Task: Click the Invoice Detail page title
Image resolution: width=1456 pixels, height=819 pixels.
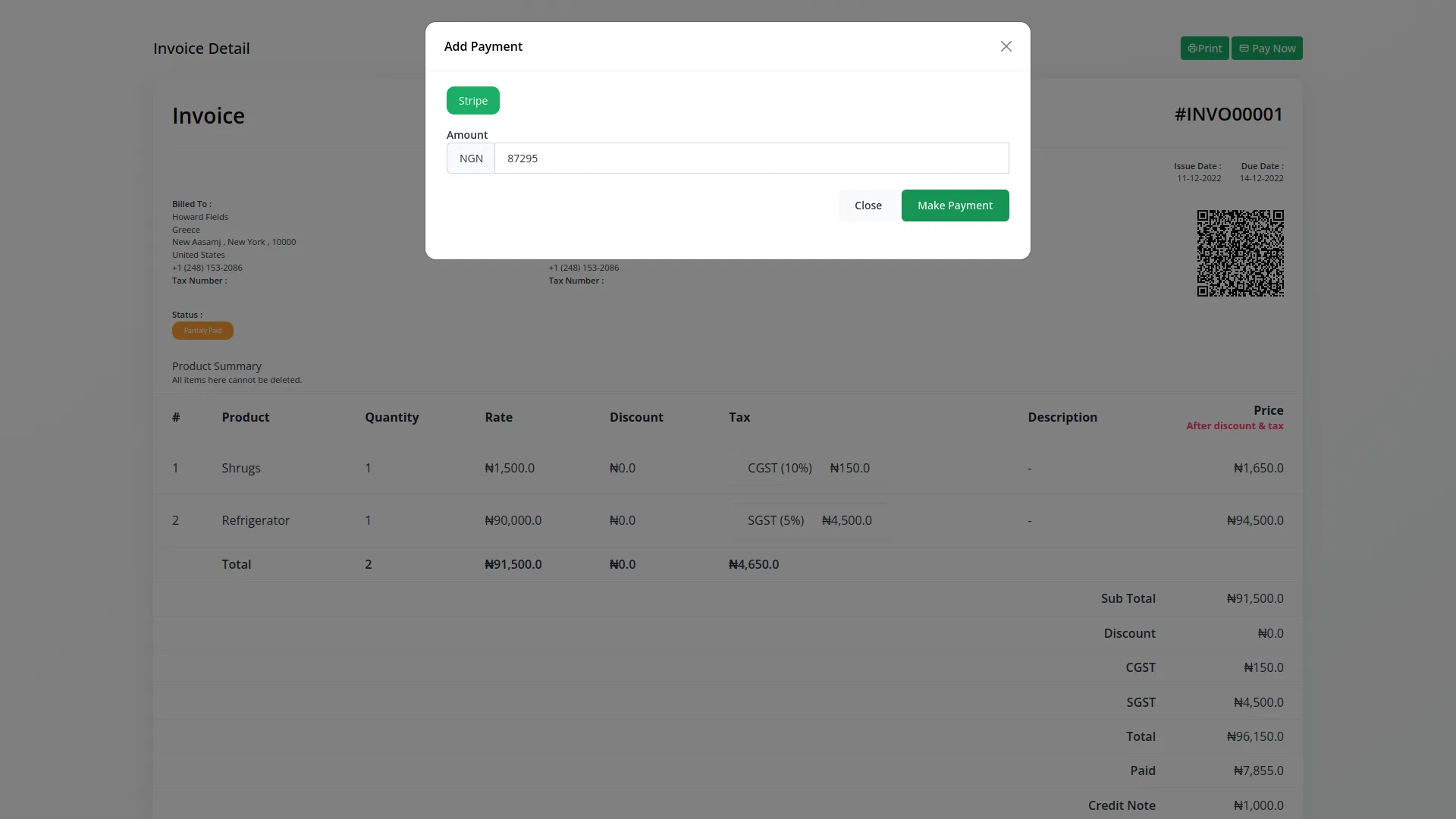Action: [x=201, y=49]
